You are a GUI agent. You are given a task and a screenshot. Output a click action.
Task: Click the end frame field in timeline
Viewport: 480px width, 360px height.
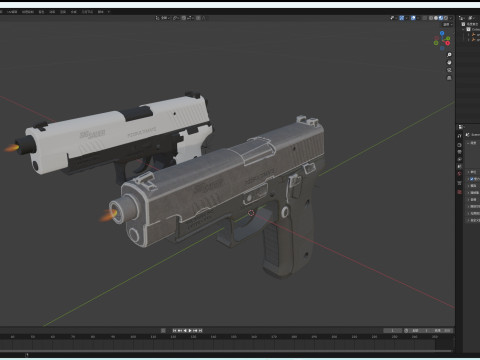[444, 331]
